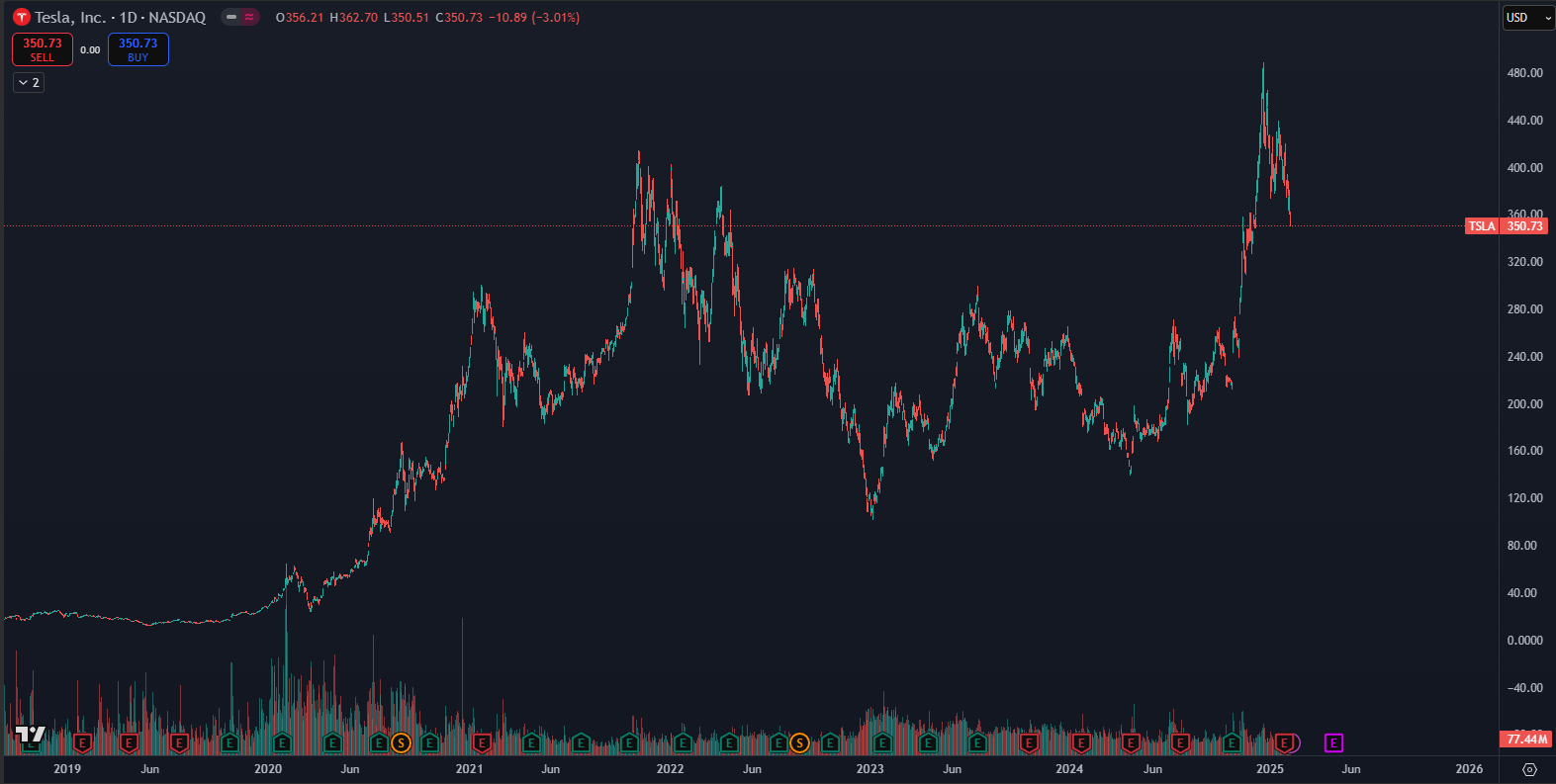Click red earnings marker just before Jun 2019
The height and width of the screenshot is (784, 1556).
tap(129, 742)
